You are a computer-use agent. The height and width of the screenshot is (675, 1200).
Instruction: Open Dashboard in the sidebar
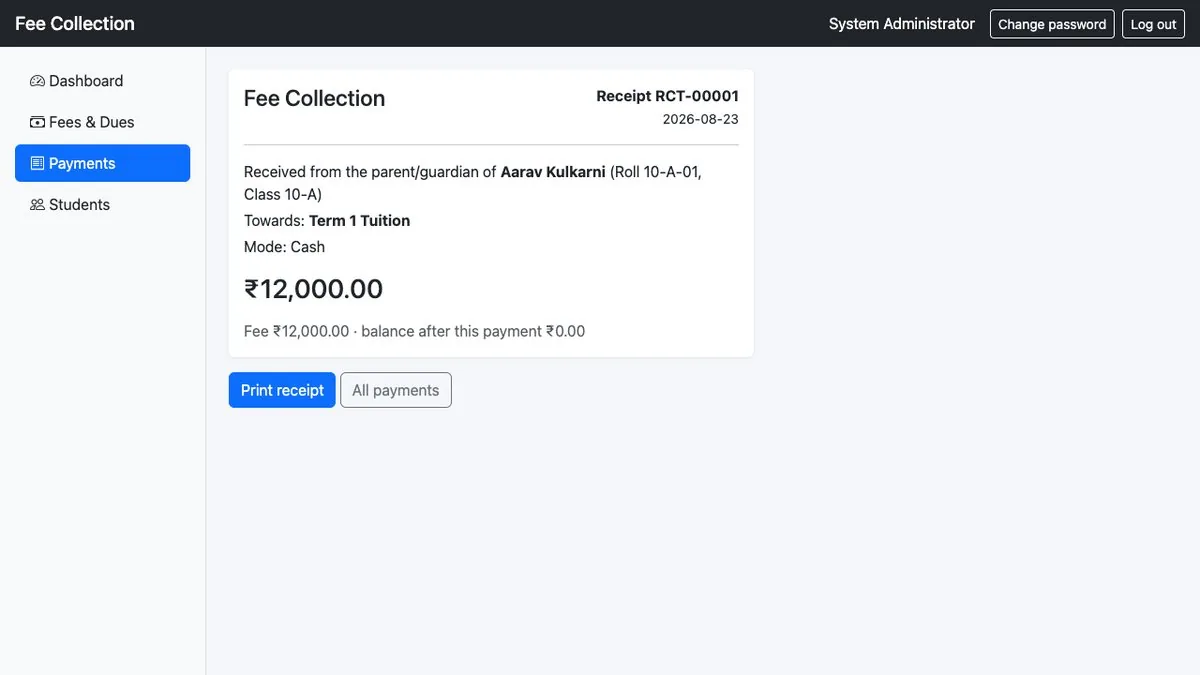(102, 81)
